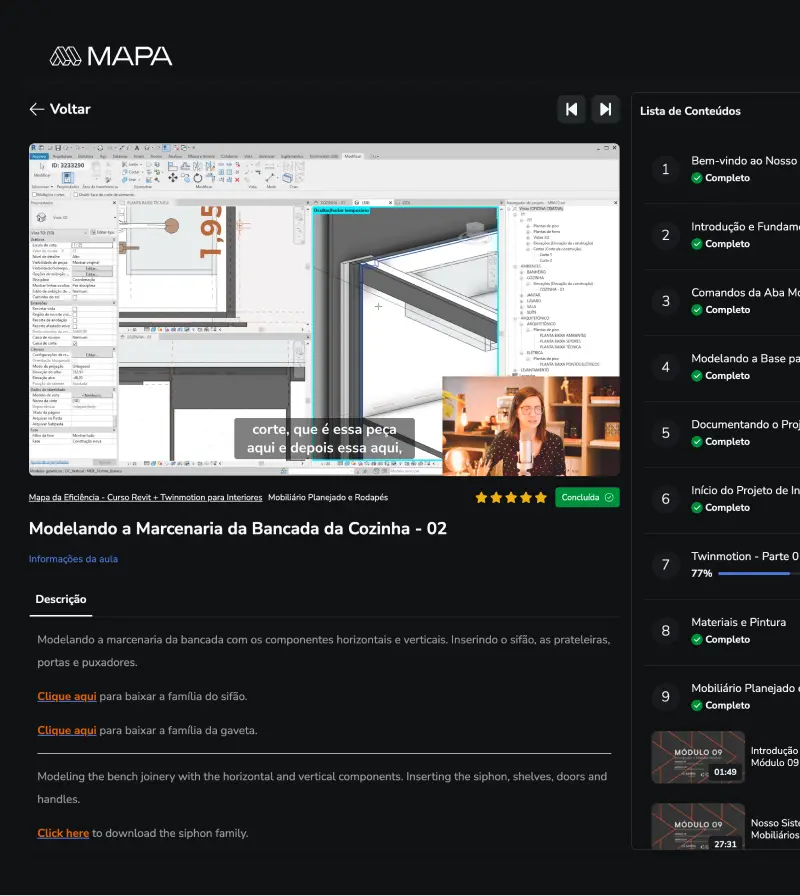Expand module 6 Início do Projeto

pos(722,499)
